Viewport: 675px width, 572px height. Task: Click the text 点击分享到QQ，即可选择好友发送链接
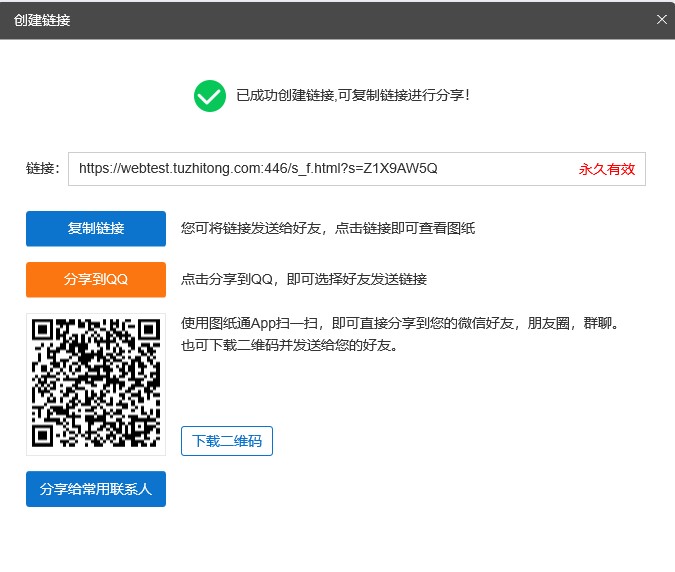point(304,279)
